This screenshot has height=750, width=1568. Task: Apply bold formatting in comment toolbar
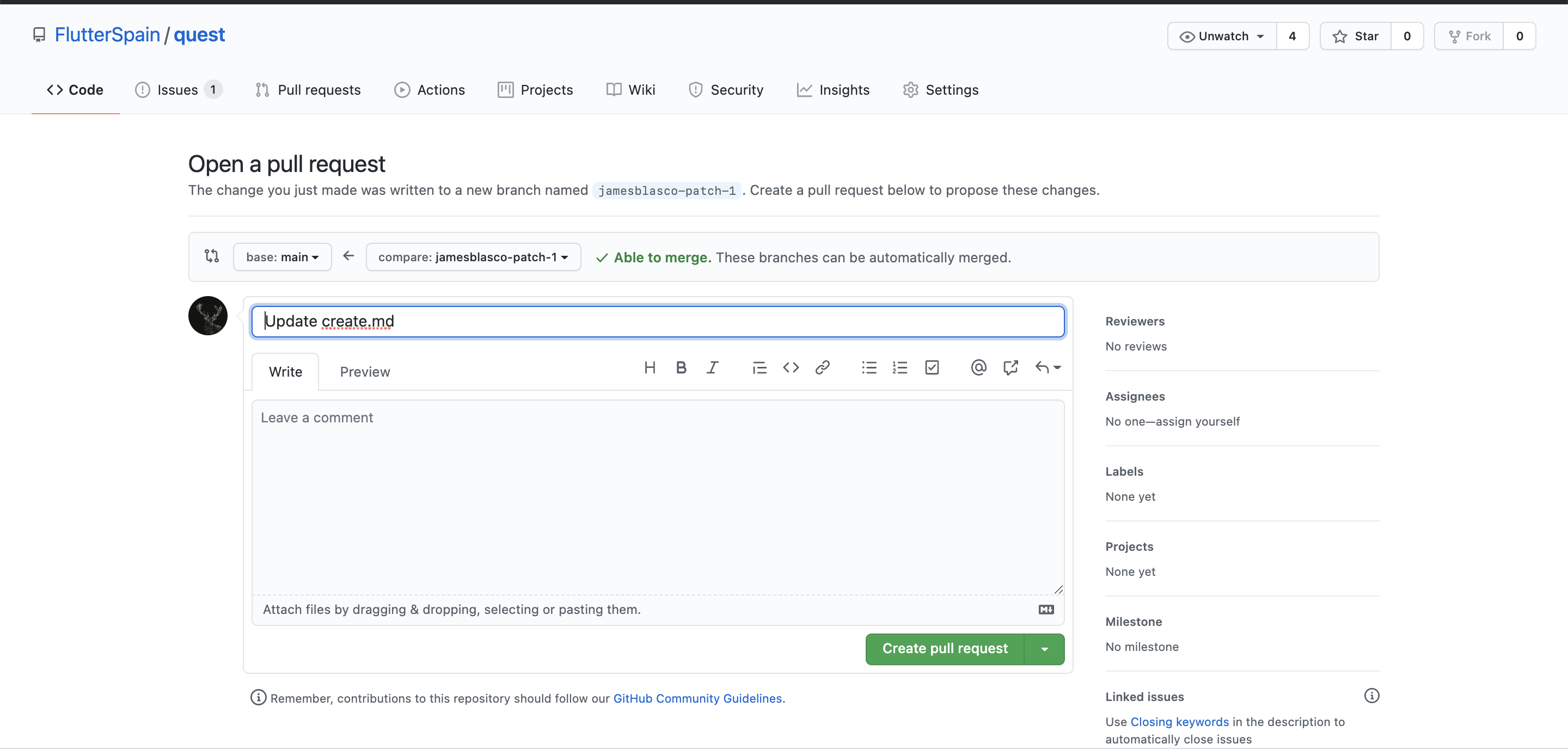(681, 367)
